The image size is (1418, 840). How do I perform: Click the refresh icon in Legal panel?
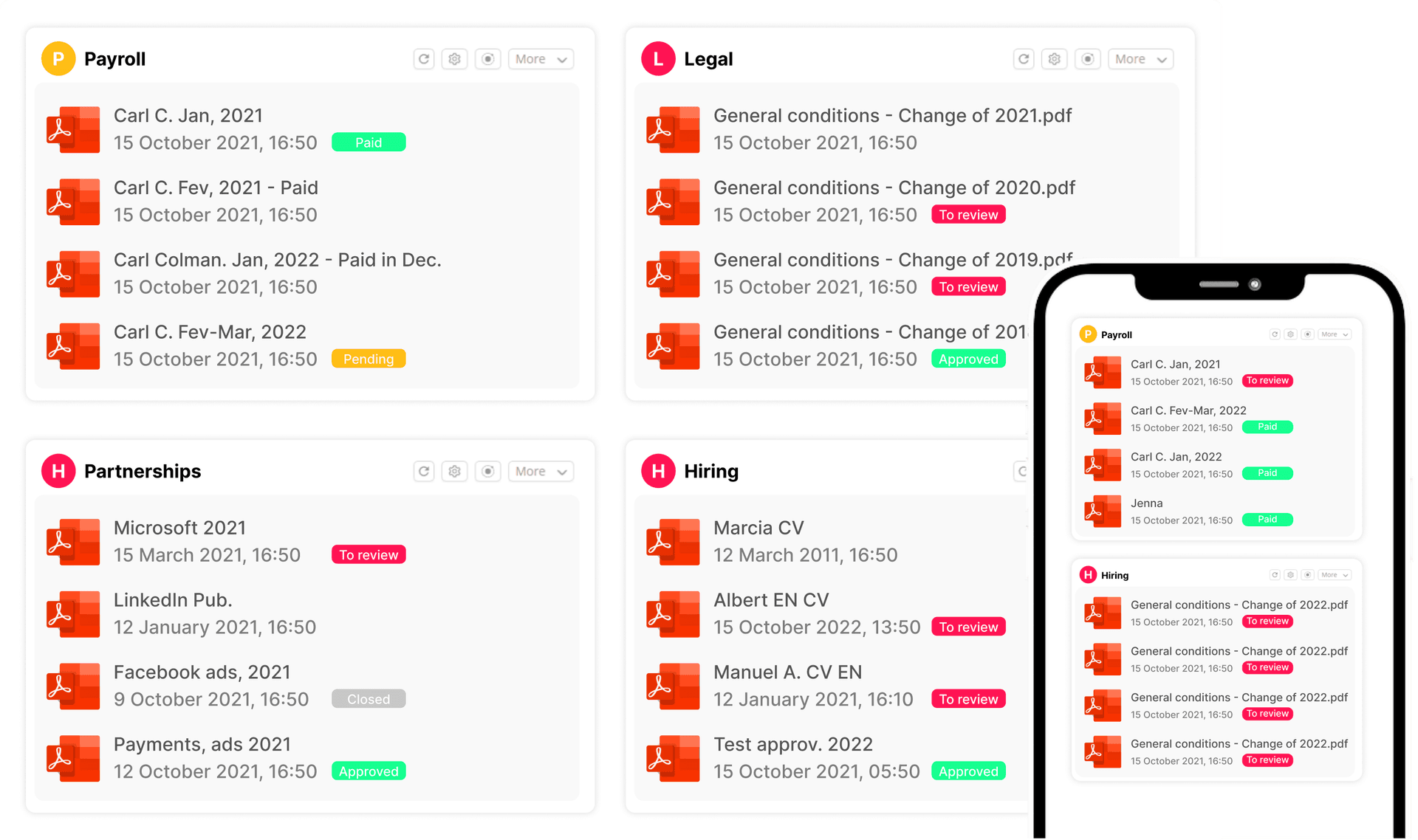pyautogui.click(x=1024, y=59)
